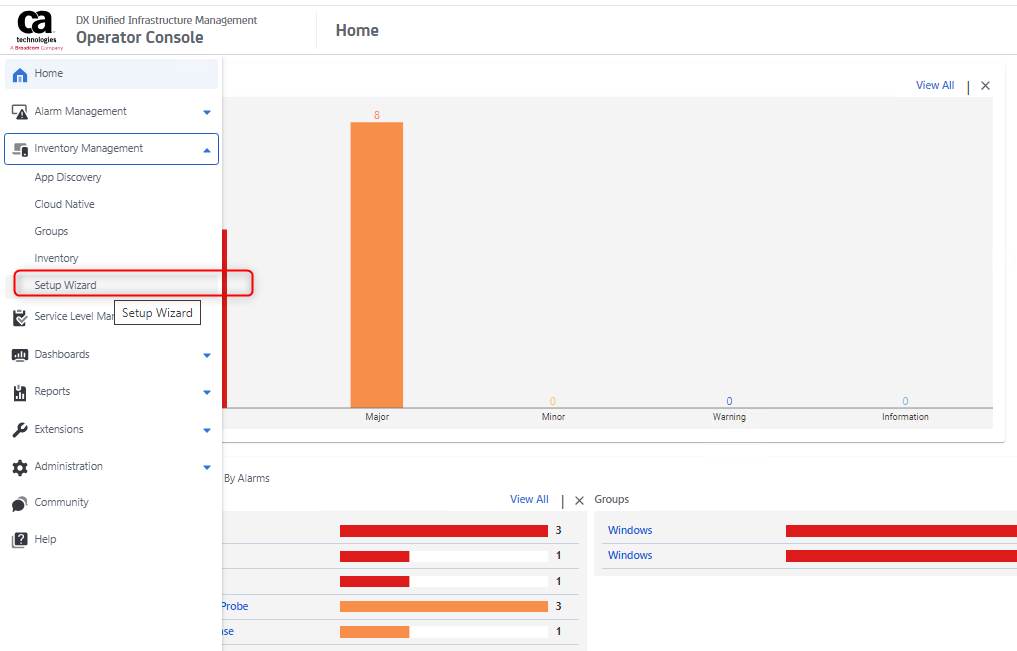Select App Discovery menu item

point(68,177)
